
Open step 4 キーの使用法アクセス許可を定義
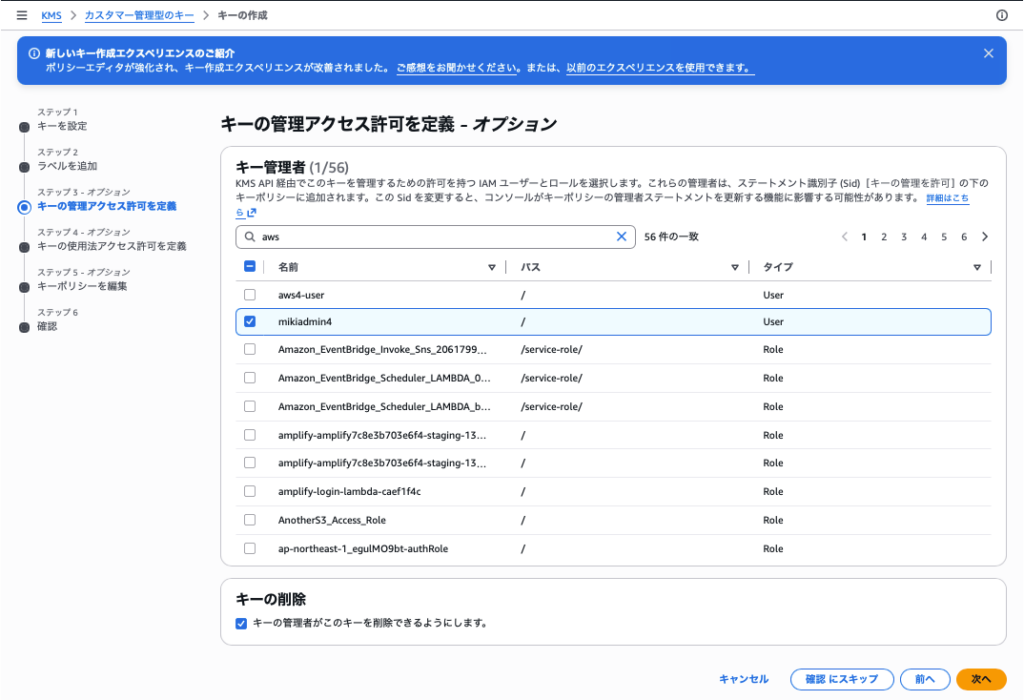(112, 246)
